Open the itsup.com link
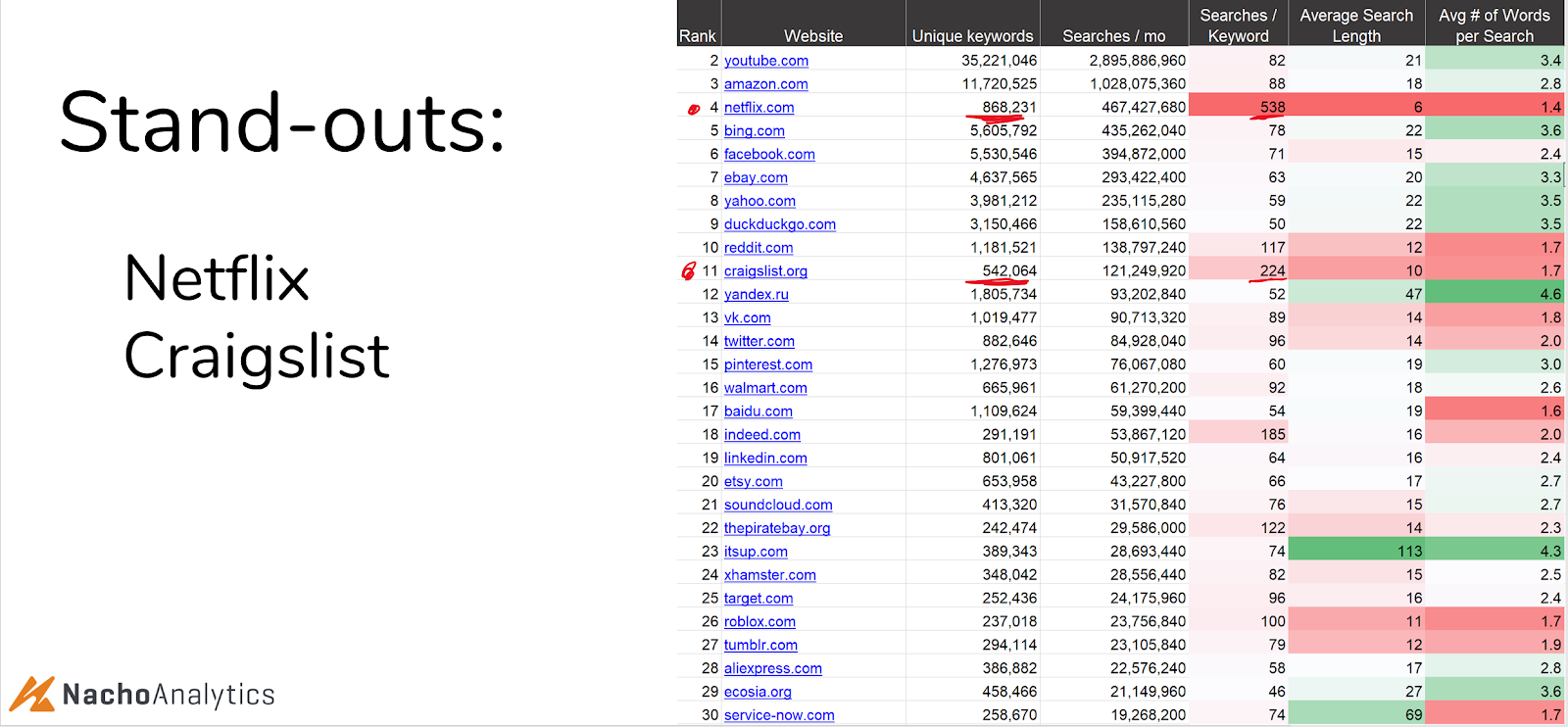Screen dimensions: 1568x727 click(756, 552)
